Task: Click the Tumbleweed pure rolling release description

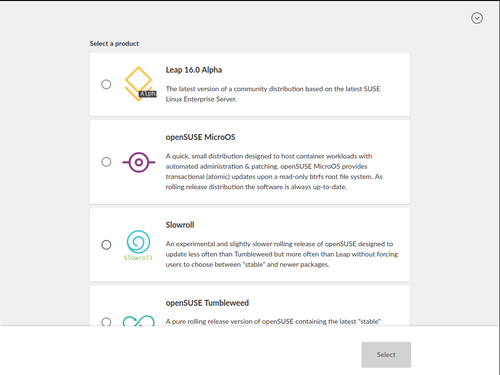Action: click(x=273, y=321)
